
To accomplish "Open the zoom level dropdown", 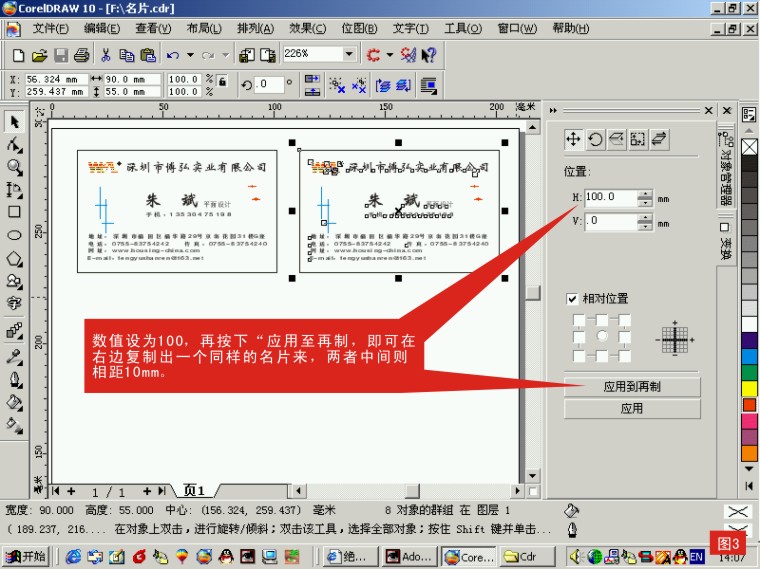I will 349,54.
